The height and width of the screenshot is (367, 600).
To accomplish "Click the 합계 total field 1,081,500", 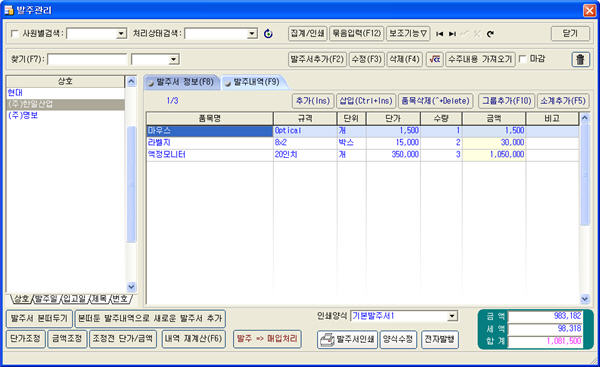I will click(x=545, y=341).
